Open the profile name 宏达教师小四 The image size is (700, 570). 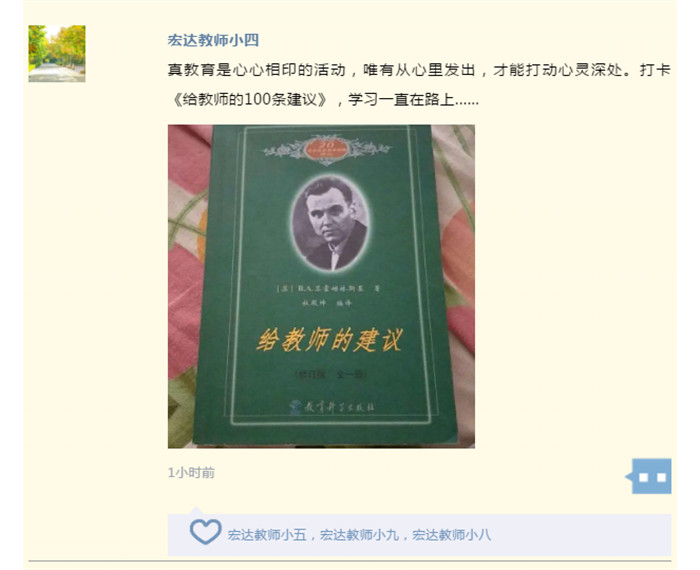click(x=213, y=40)
